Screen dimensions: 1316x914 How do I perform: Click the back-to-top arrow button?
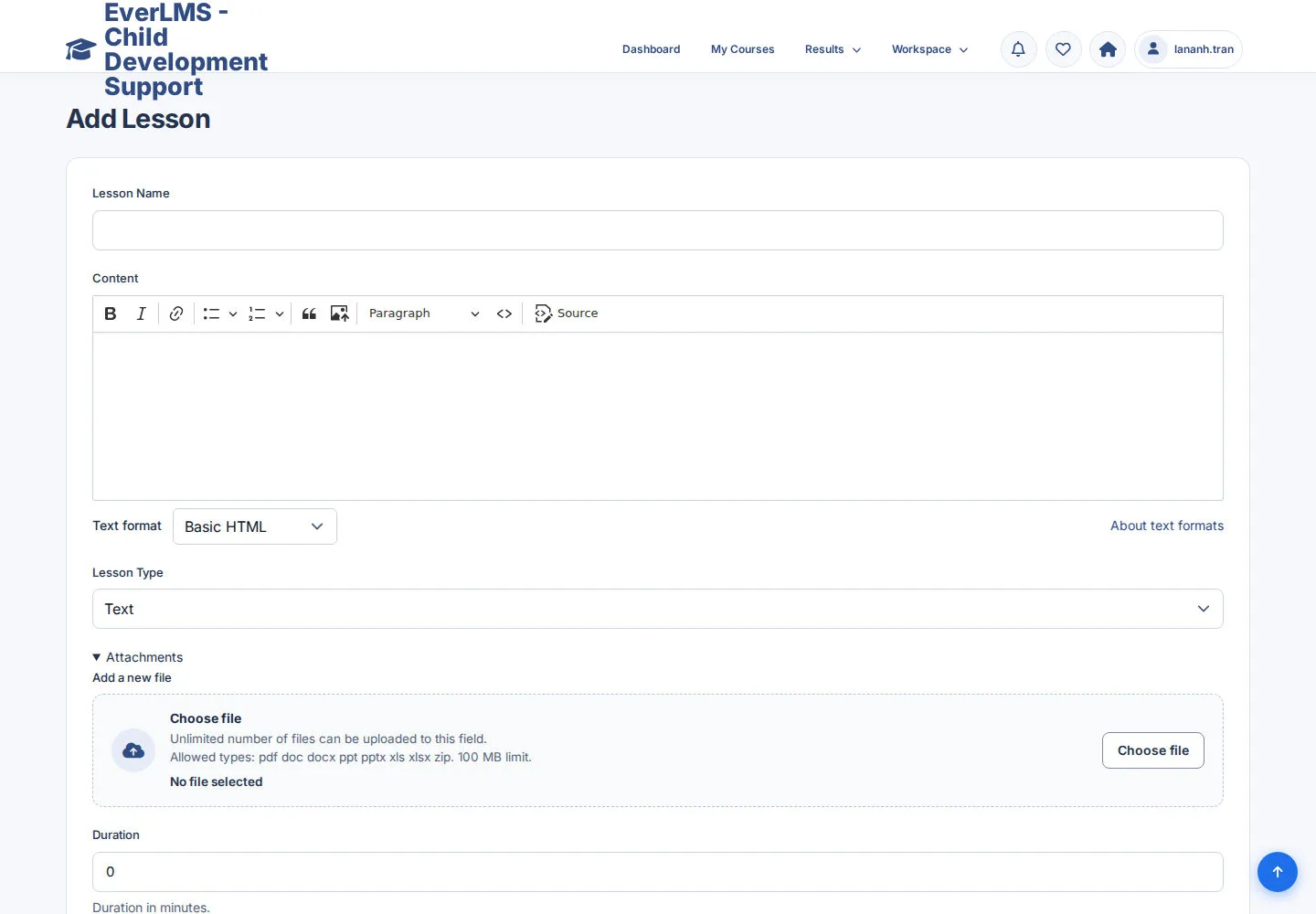tap(1278, 872)
